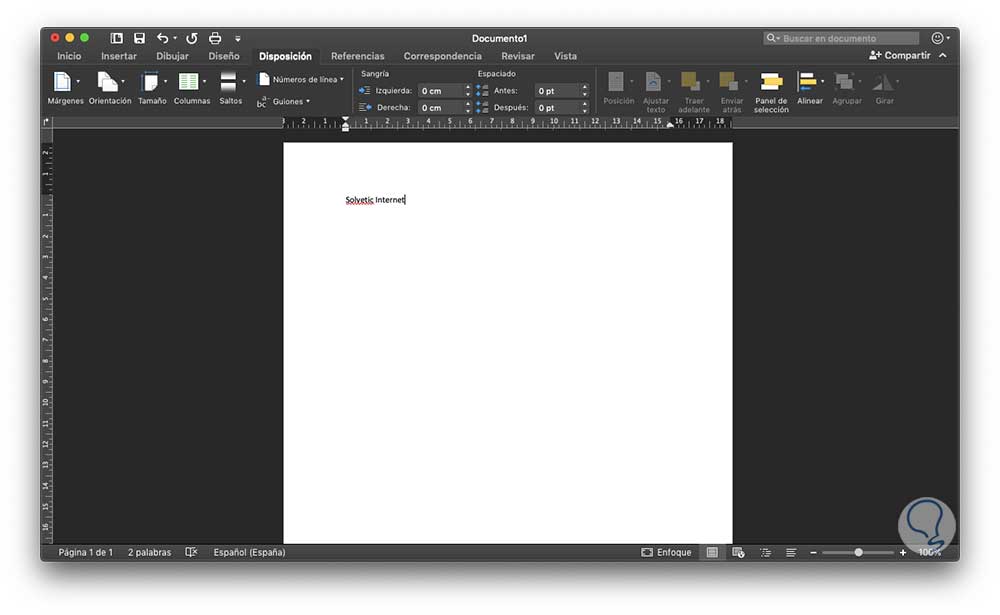Change language via Español (España)
The image size is (1000, 615).
(x=249, y=552)
